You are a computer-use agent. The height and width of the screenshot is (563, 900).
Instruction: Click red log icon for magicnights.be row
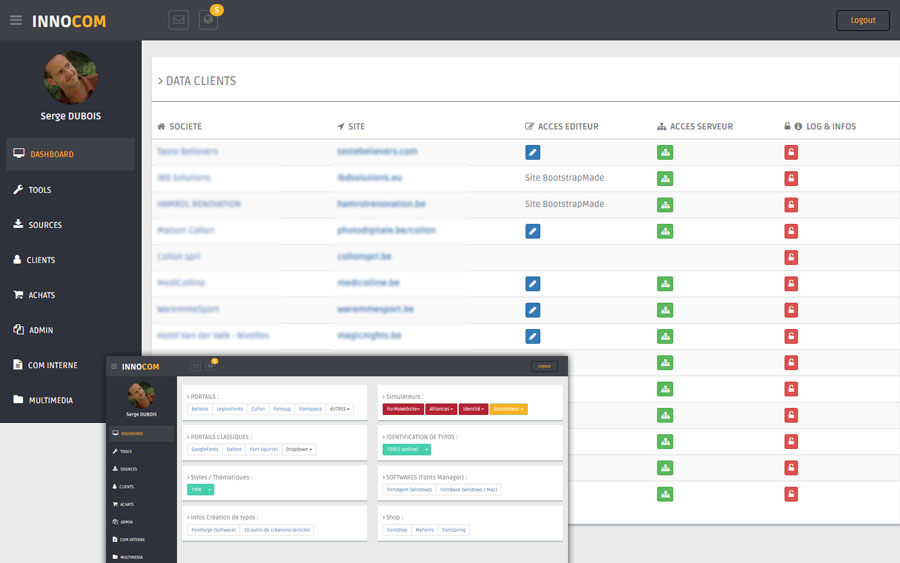[791, 336]
